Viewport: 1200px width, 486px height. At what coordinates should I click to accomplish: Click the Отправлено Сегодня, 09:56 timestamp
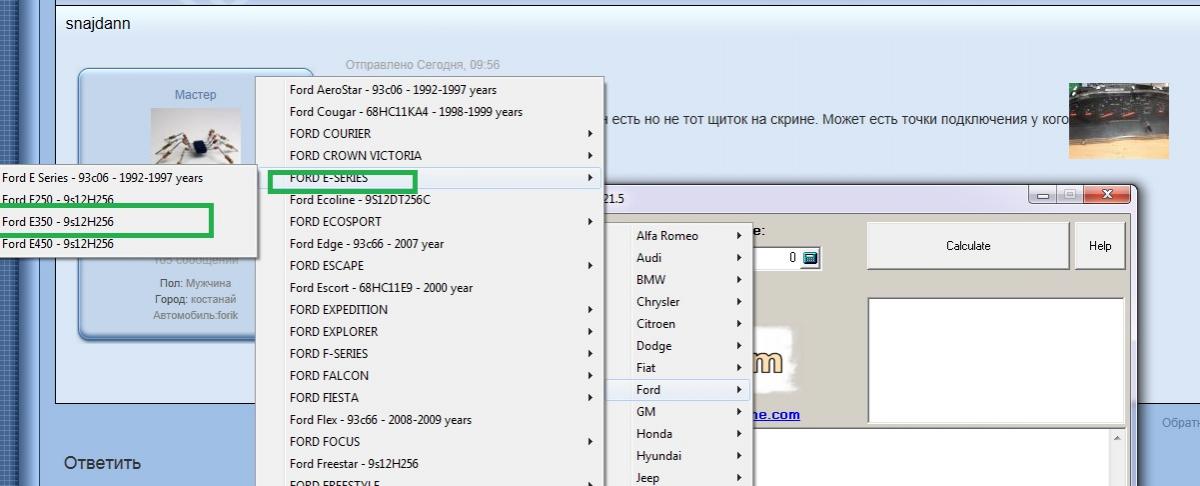pos(423,65)
